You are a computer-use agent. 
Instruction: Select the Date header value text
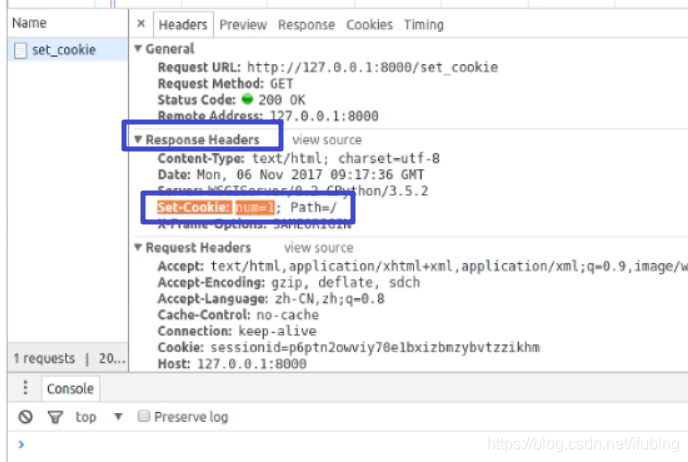click(x=310, y=174)
